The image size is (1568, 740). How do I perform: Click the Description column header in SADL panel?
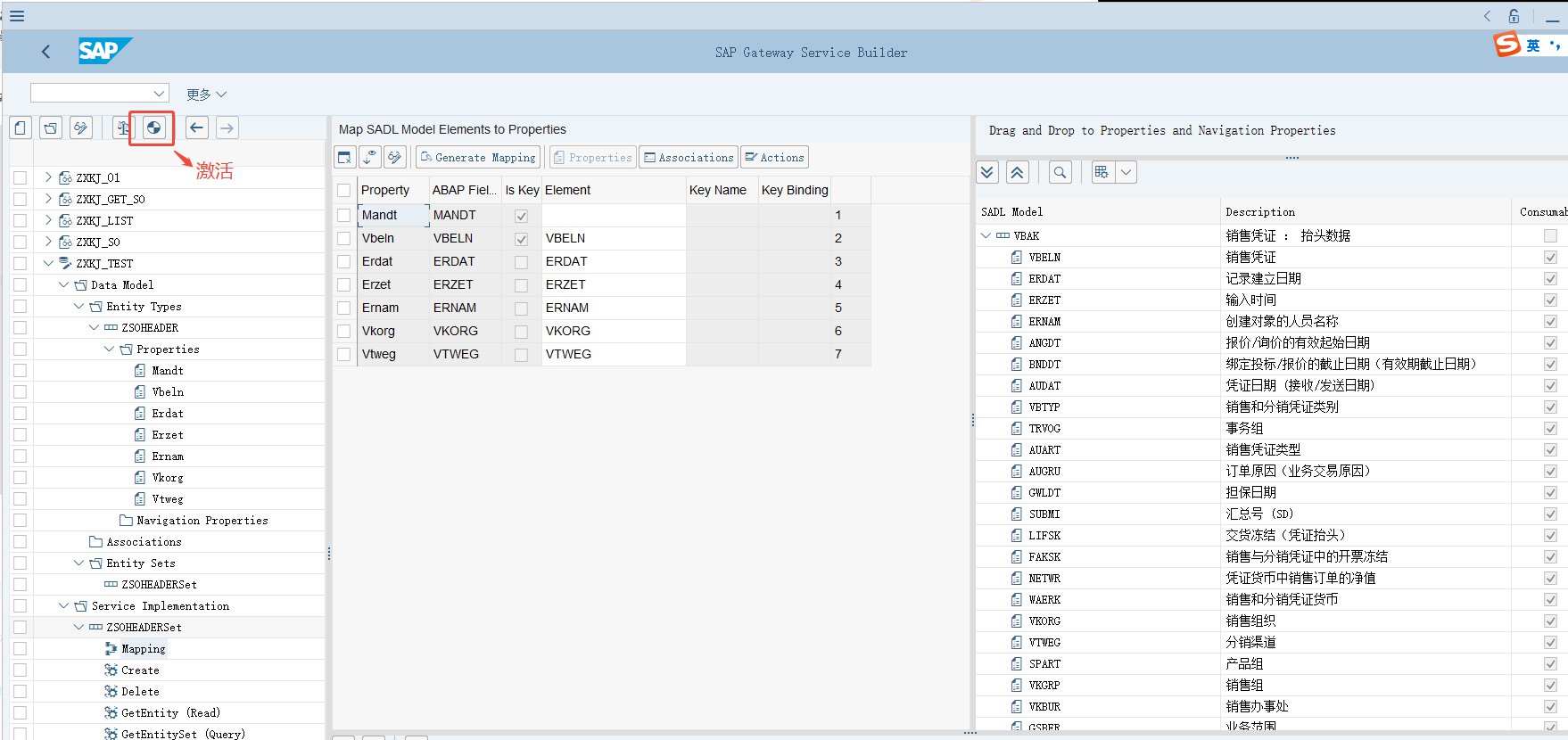1366,211
